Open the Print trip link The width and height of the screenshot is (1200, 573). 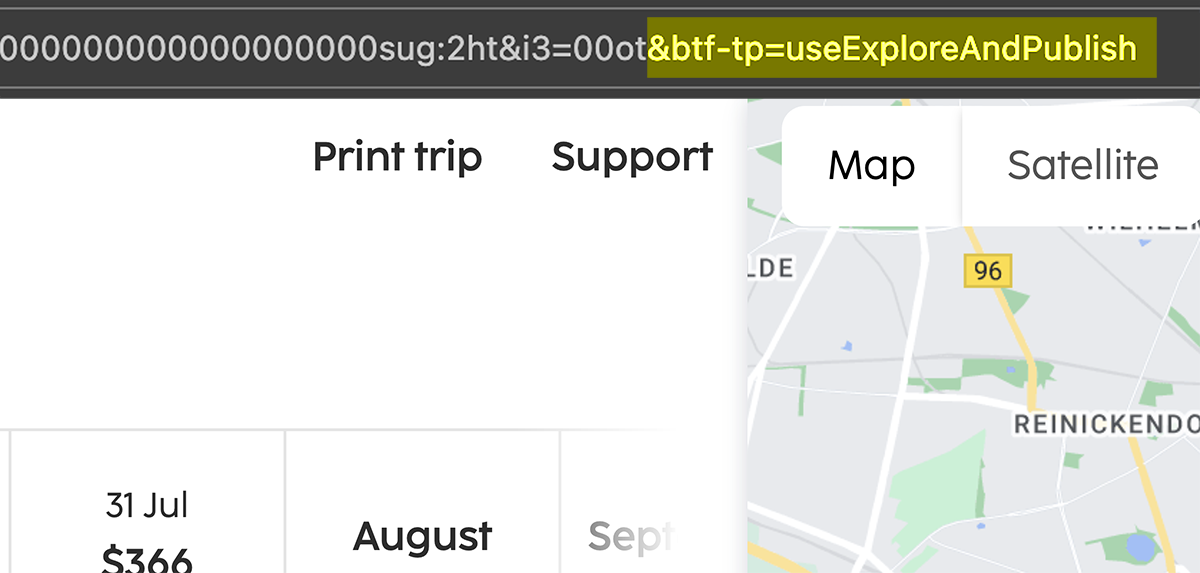tap(397, 157)
